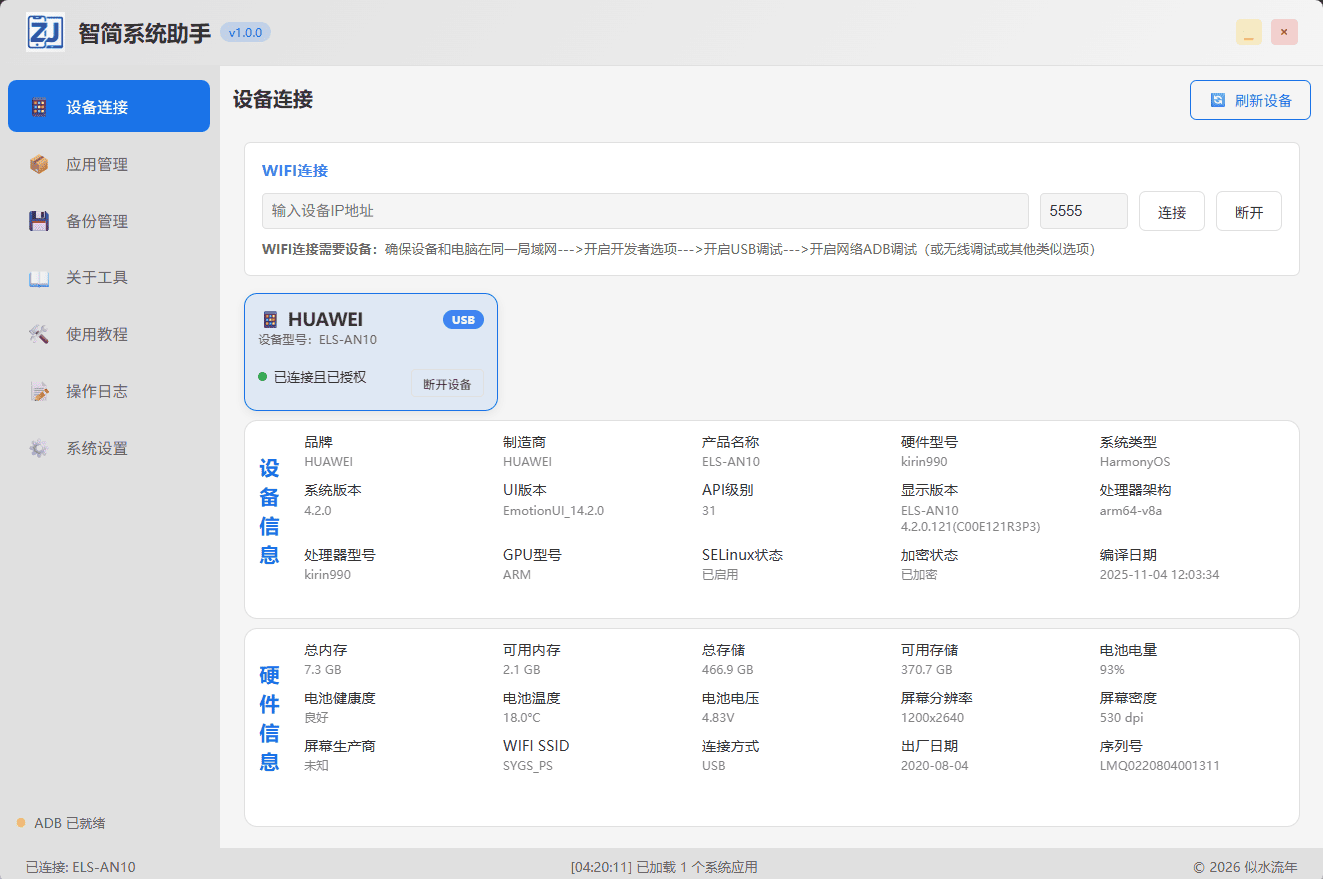Viewport: 1323px width, 879px height.
Task: Click API级别 value 31
Action: click(709, 510)
